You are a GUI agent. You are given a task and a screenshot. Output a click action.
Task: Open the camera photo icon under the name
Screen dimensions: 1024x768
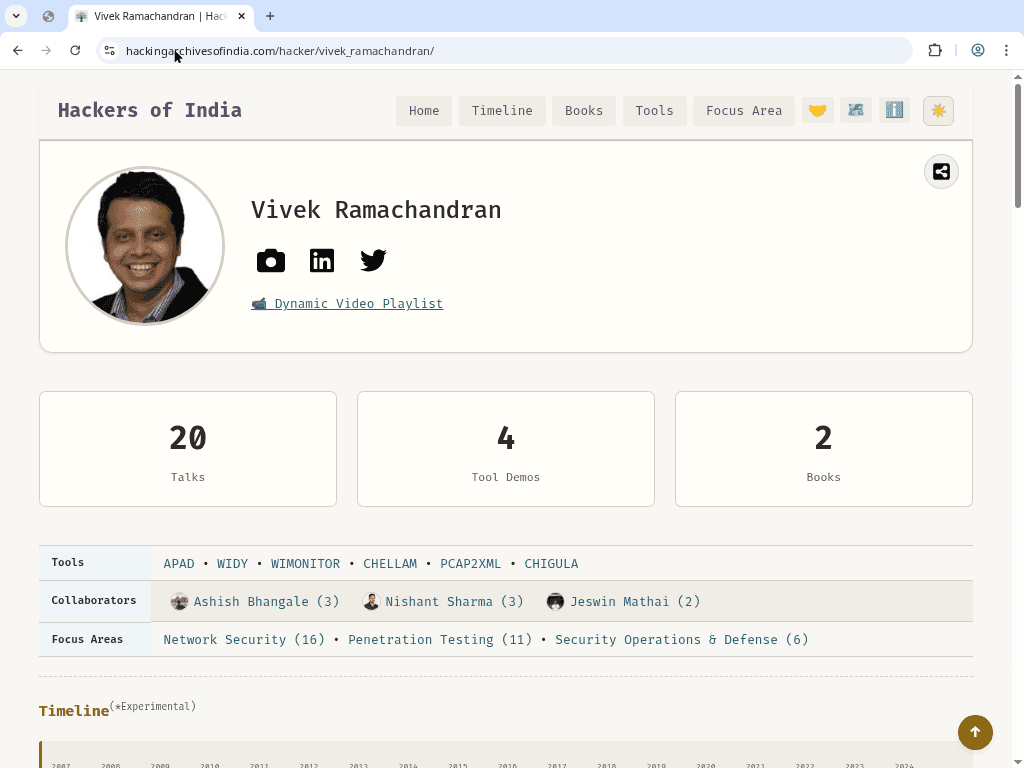(x=271, y=260)
